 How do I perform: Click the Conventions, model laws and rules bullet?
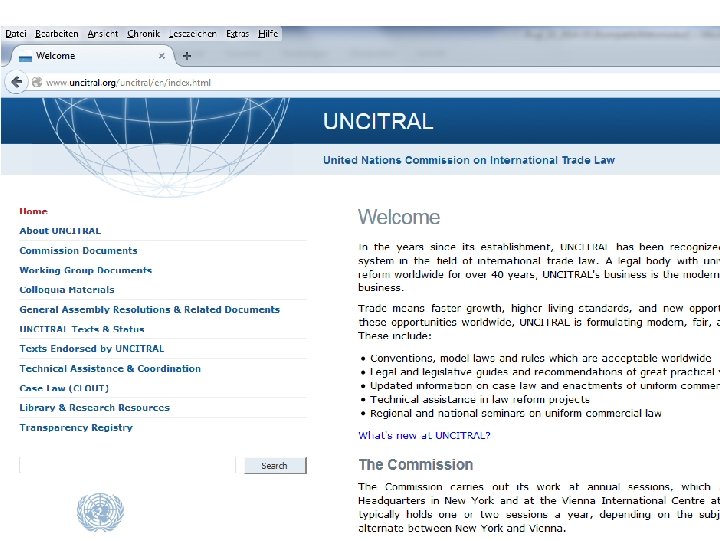coord(541,358)
